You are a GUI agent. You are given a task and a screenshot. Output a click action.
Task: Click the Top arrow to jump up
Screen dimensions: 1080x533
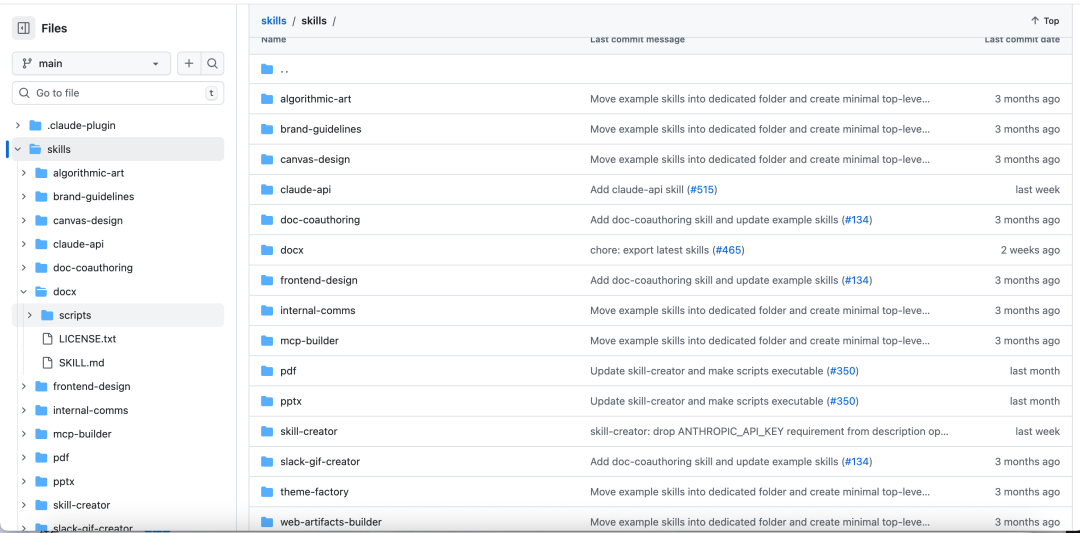(1044, 21)
